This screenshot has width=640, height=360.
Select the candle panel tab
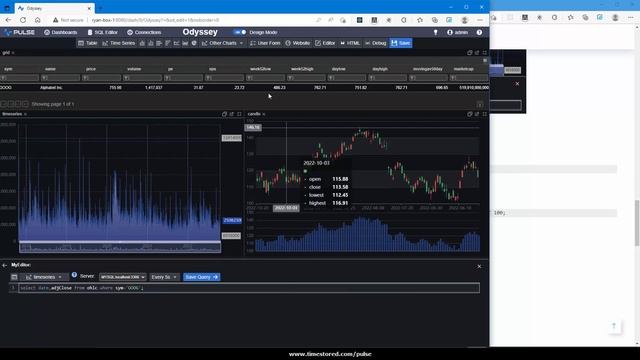tap(254, 114)
